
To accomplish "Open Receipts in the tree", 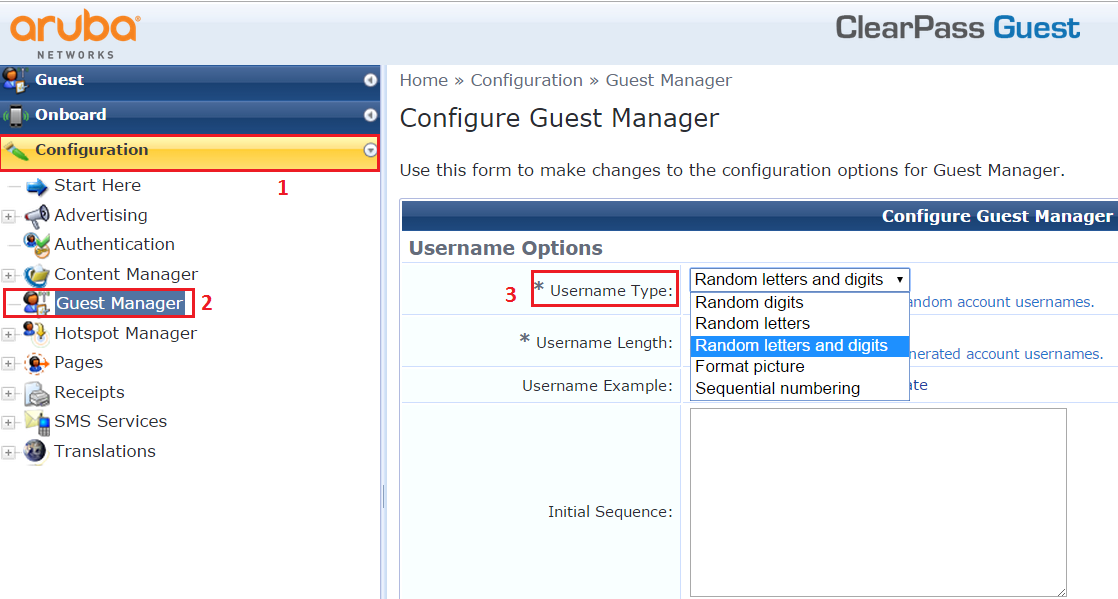I will pos(89,393).
